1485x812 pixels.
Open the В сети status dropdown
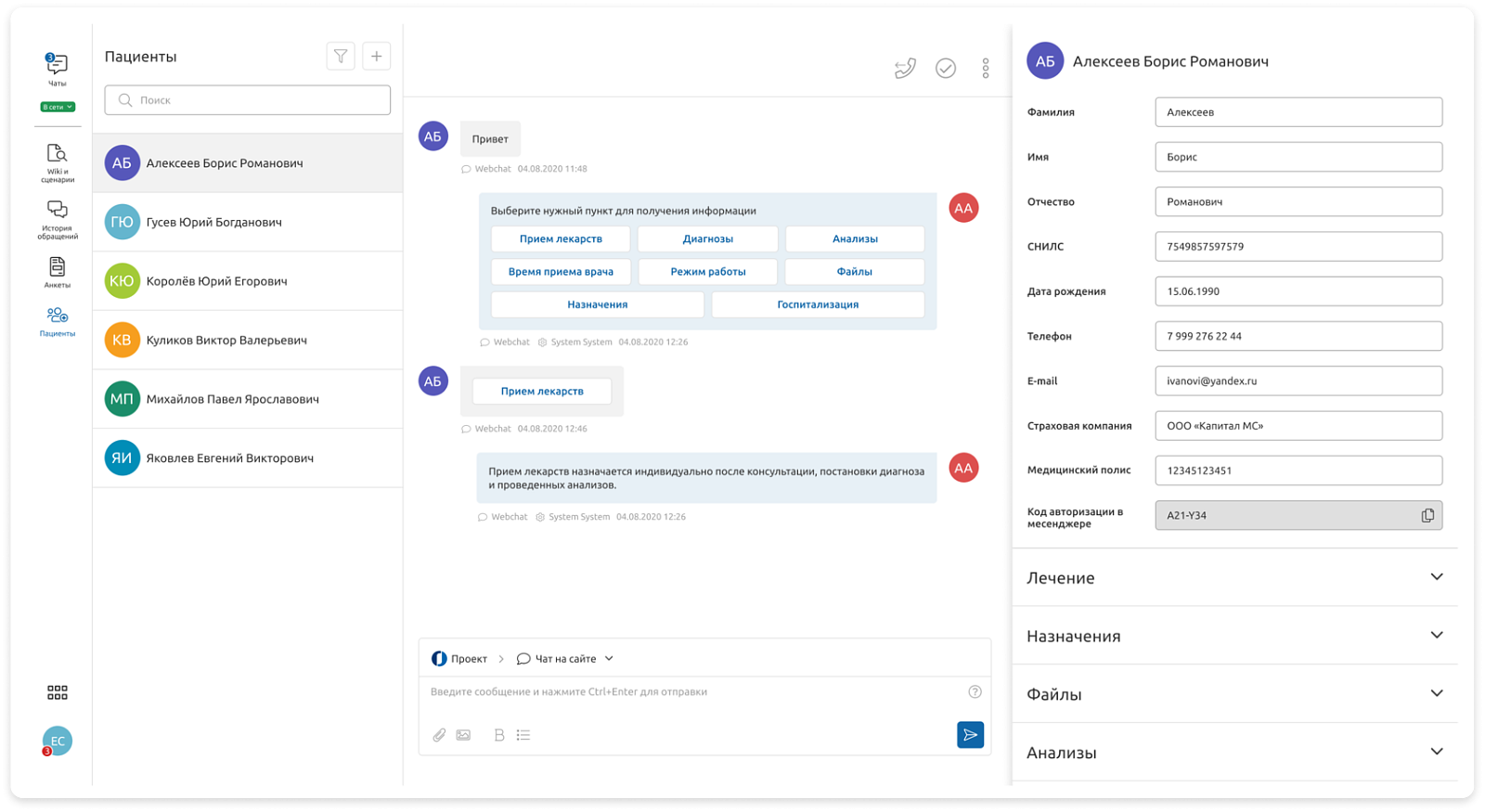click(57, 107)
